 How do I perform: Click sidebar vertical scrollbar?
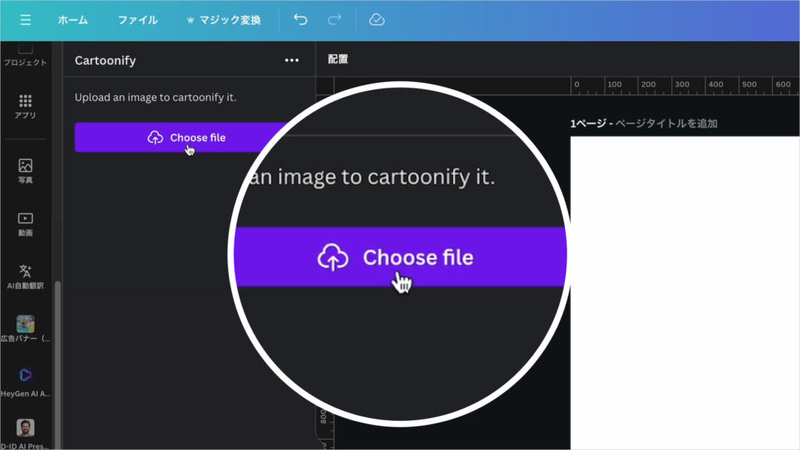tap(58, 365)
